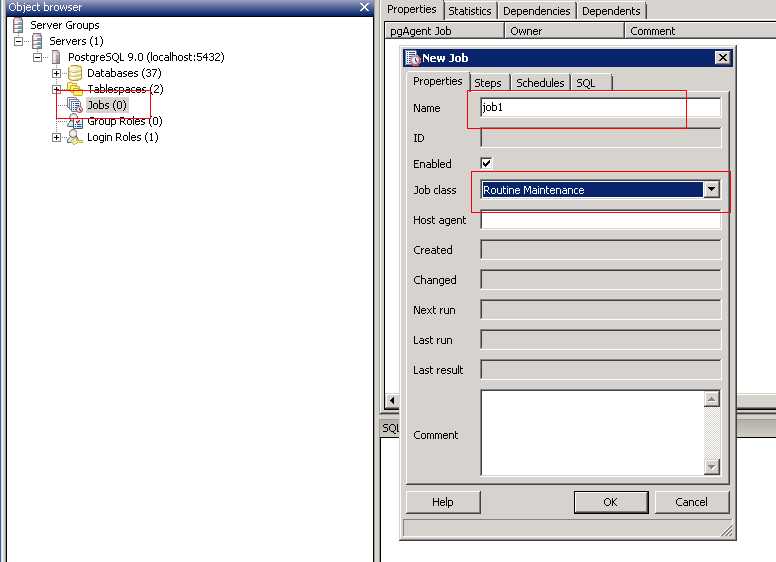Open the Dependents tab in main window
This screenshot has width=776, height=562.
coord(611,11)
